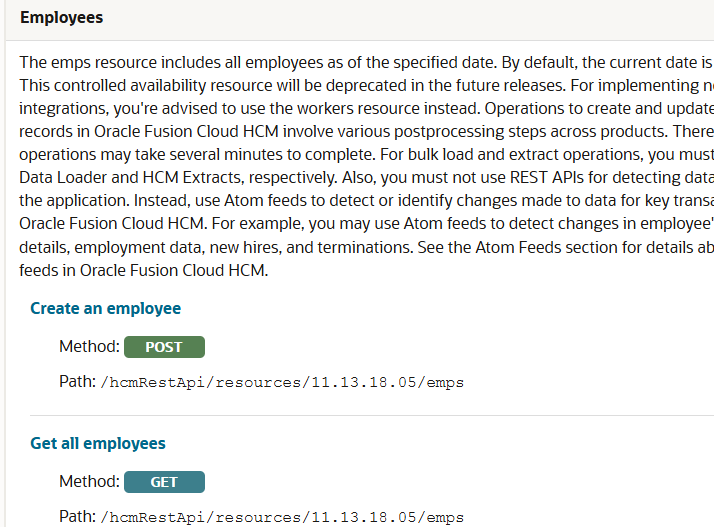714x527 pixels.
Task: Click the Method label beside POST badge
Action: [88, 347]
